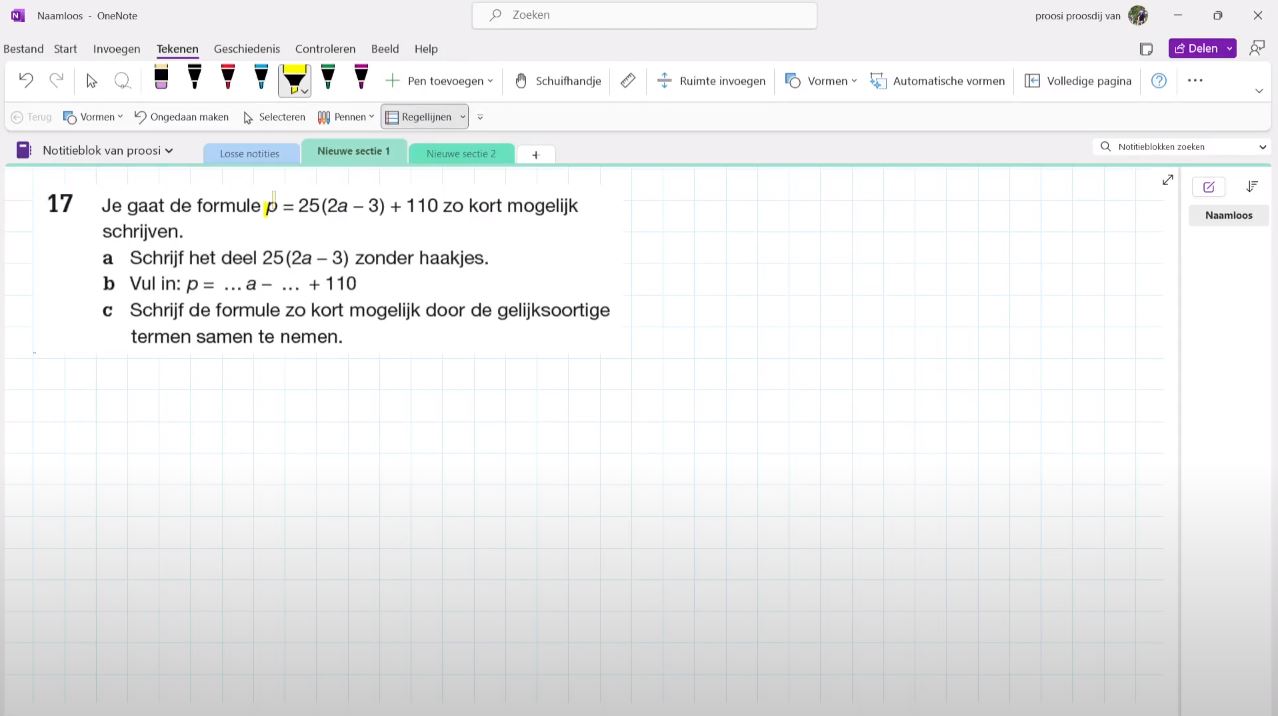
Task: Pick the purple pen
Action: pos(361,78)
